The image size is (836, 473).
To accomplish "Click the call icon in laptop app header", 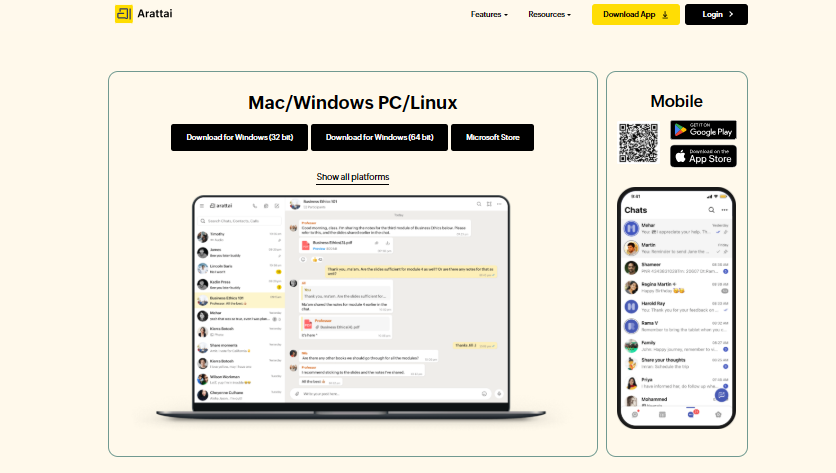I will pos(255,206).
